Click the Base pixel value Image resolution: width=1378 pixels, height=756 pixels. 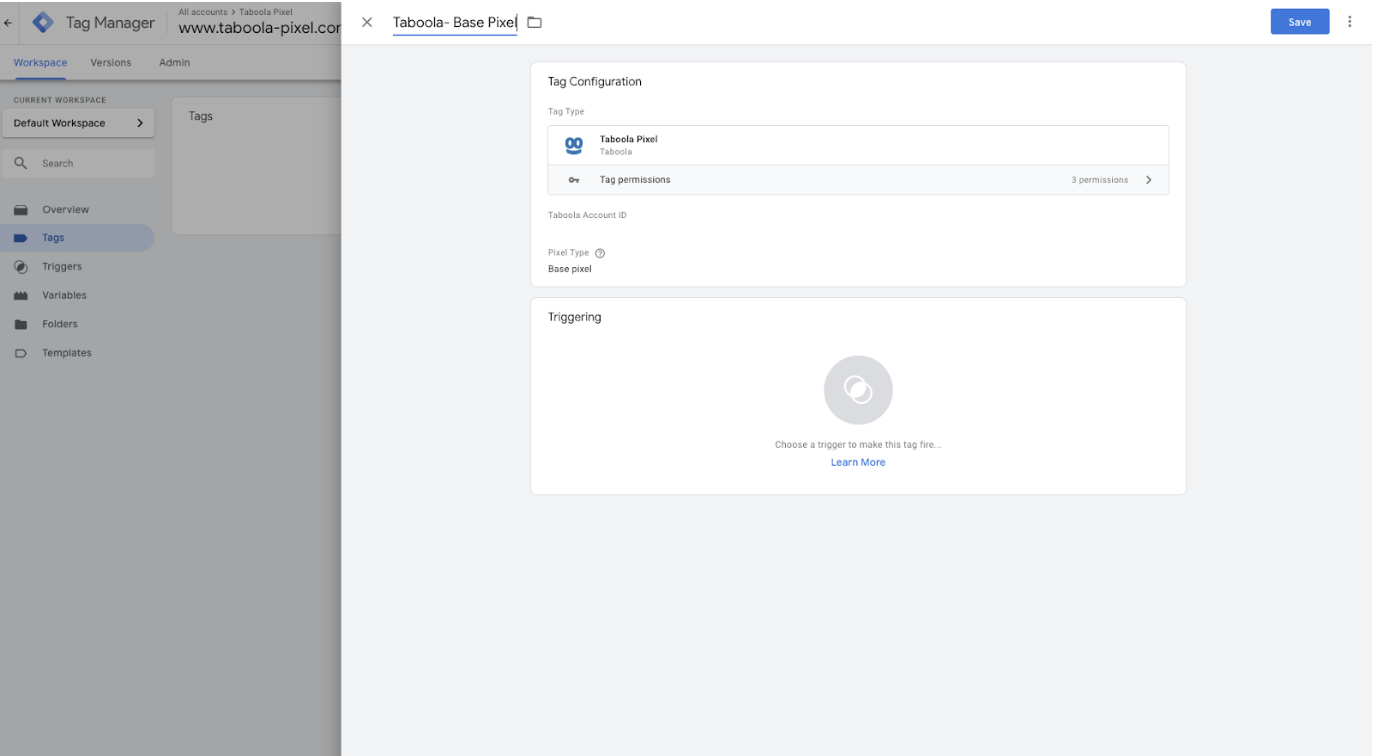point(570,269)
